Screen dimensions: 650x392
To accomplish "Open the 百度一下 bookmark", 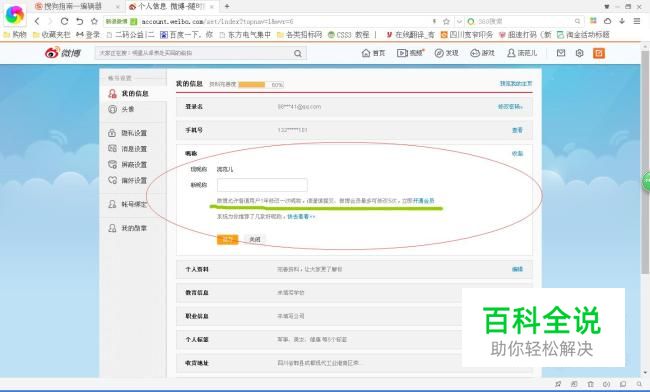I will coord(186,35).
